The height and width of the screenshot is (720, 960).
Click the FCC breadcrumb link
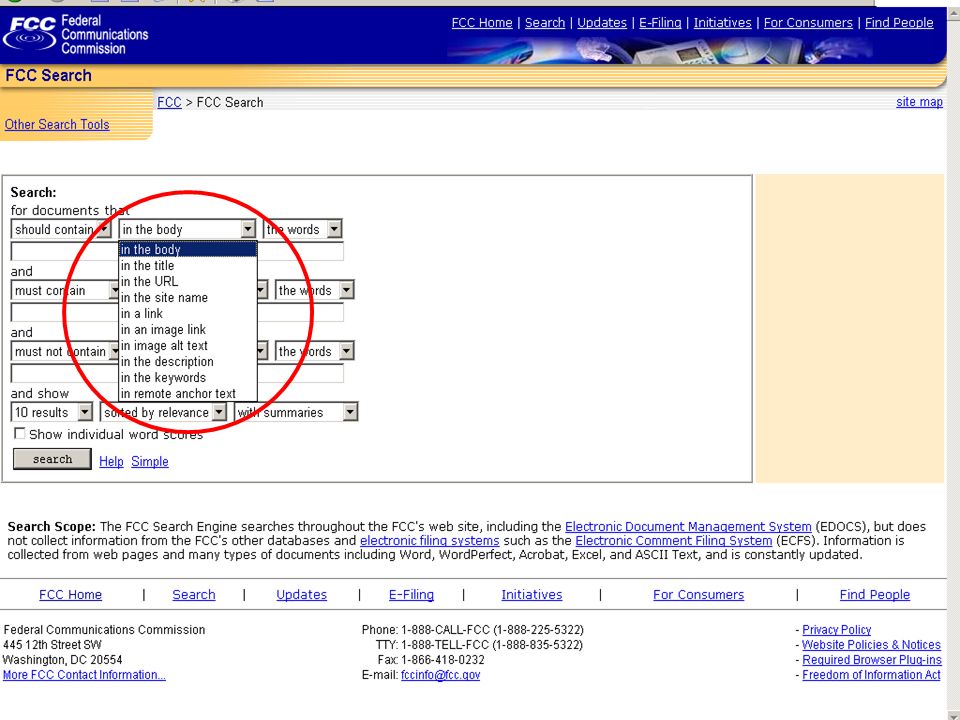(x=169, y=102)
